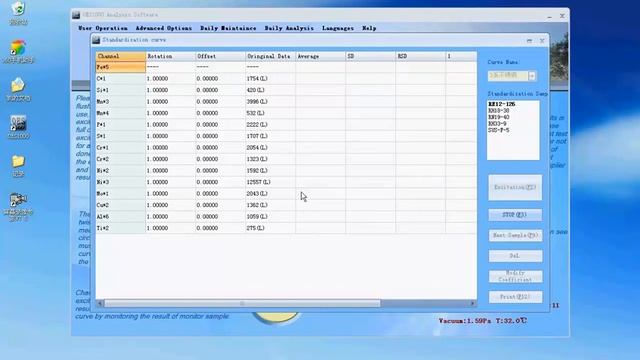This screenshot has height=360, width=640.
Task: Click the Analysis Software main window title icon
Action: click(x=76, y=15)
